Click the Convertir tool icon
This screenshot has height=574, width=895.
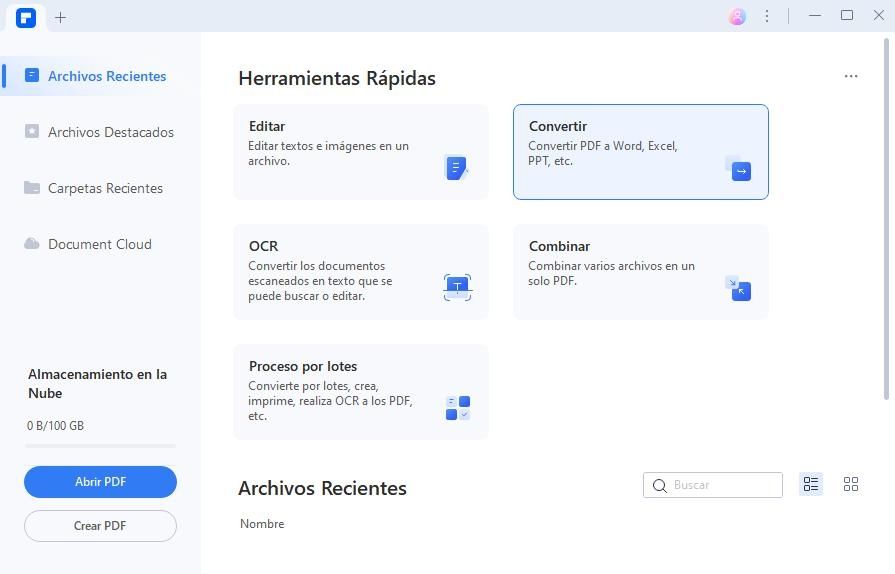pos(739,169)
